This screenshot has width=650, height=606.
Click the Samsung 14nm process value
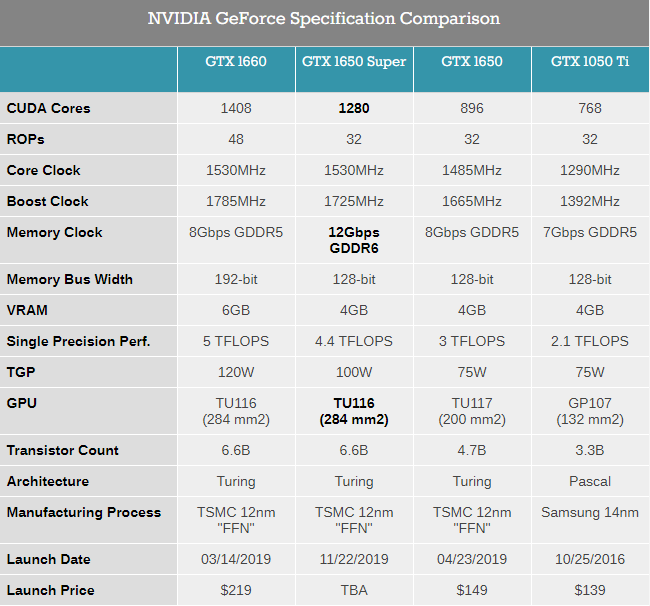click(x=590, y=512)
